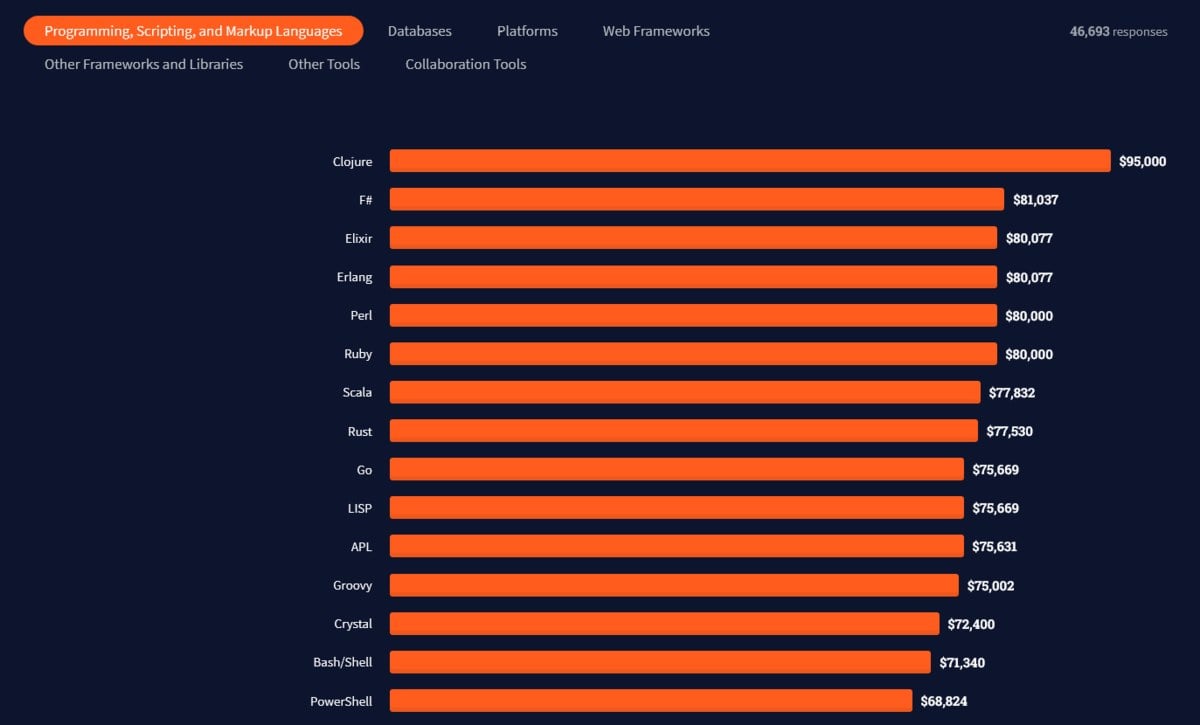Switch to Web Frameworks tab
Image resolution: width=1200 pixels, height=725 pixels.
point(656,31)
